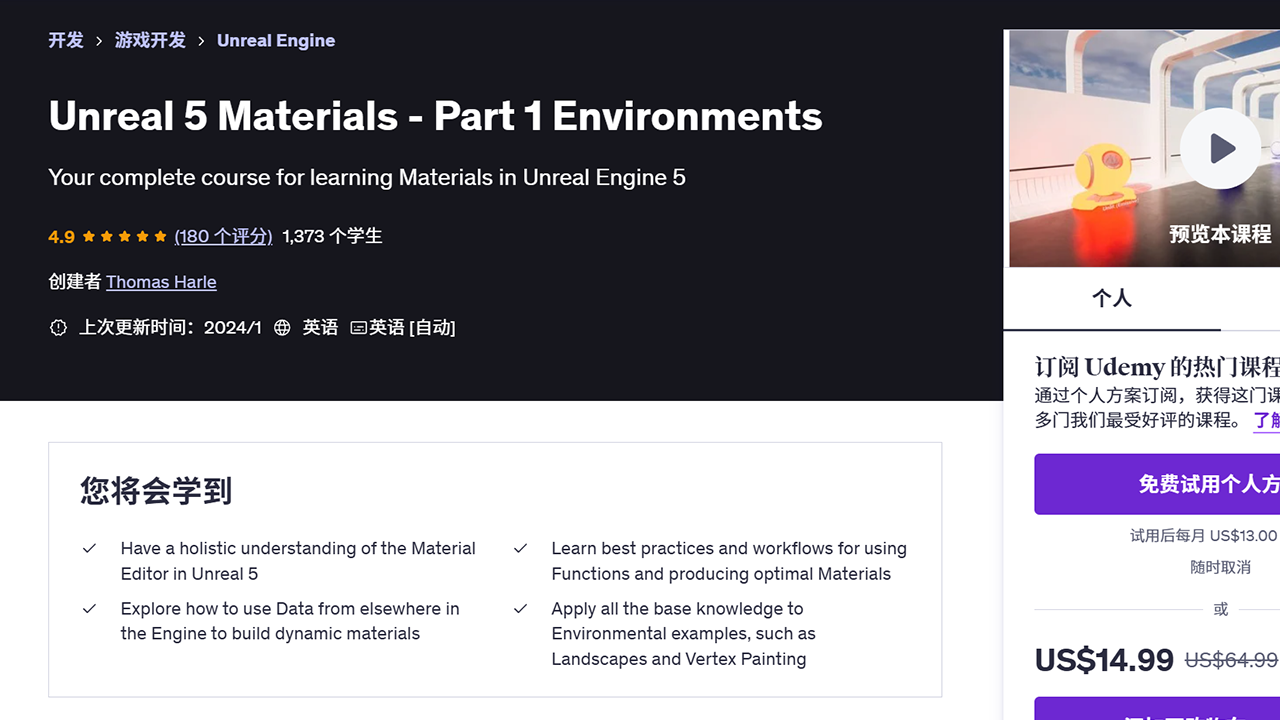1280x720 pixels.
Task: Click the last orange rating star
Action: [x=160, y=236]
